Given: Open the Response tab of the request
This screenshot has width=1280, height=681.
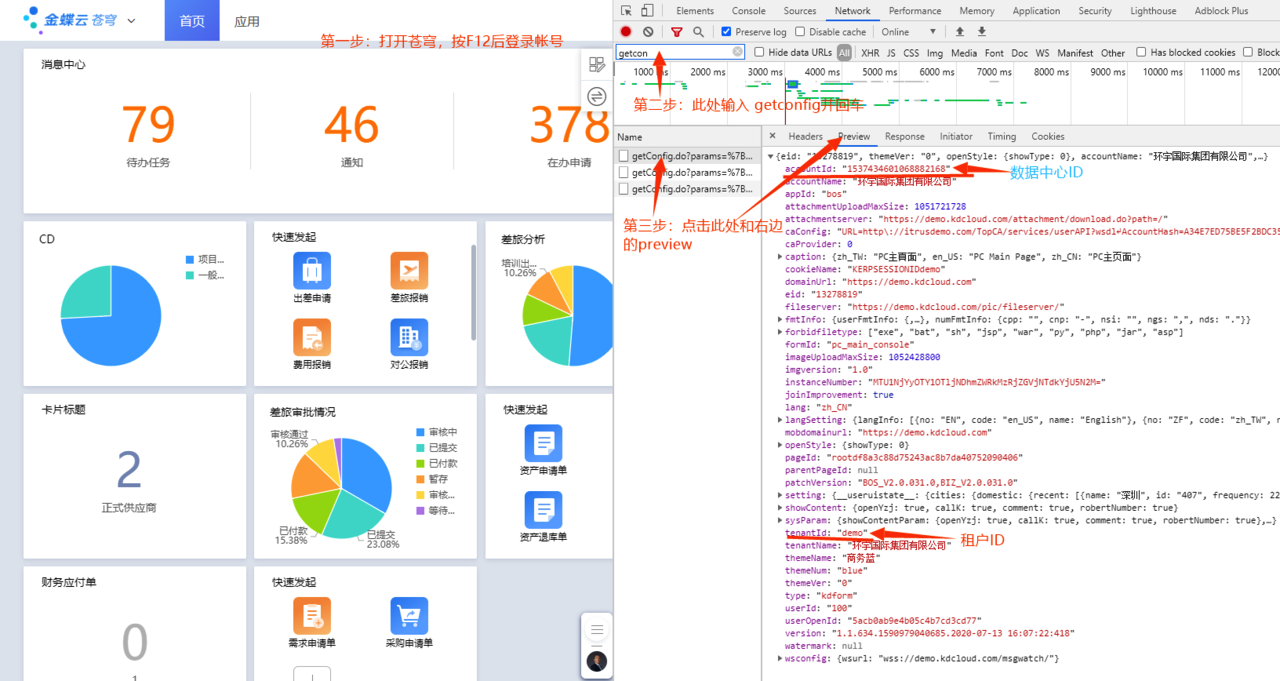Looking at the screenshot, I should click(x=904, y=136).
